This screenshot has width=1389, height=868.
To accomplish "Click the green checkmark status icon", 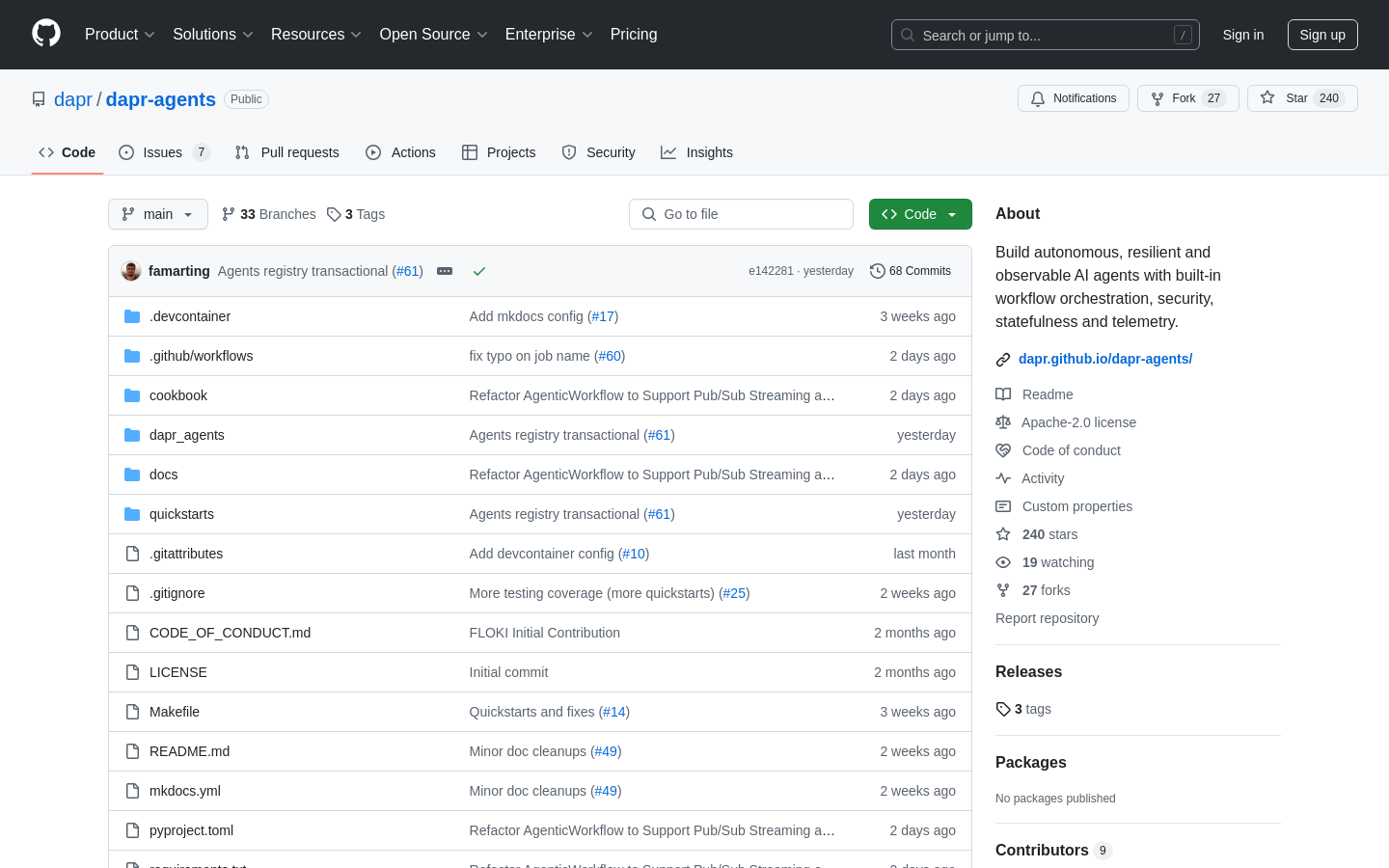I will [x=479, y=271].
